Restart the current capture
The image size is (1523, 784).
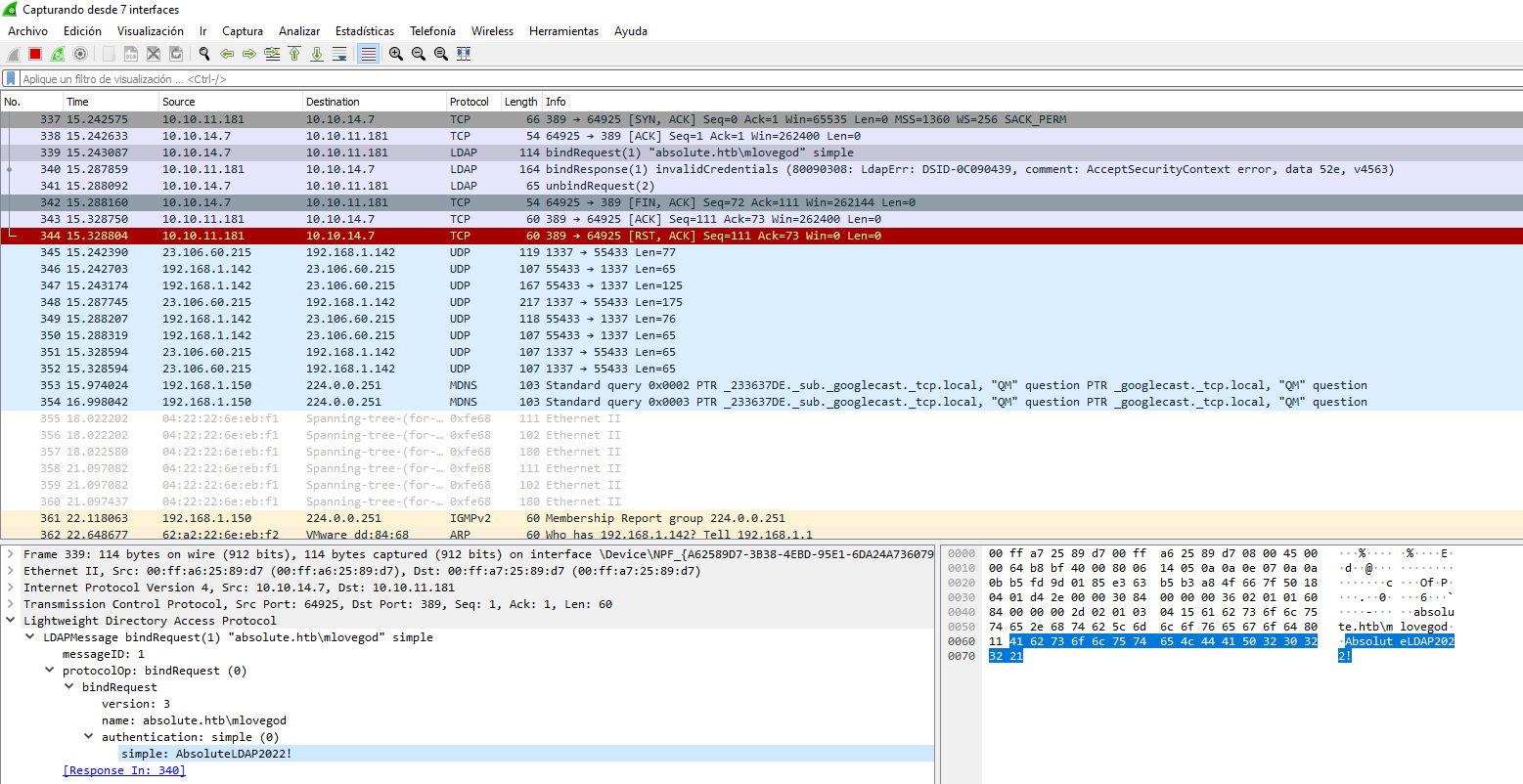58,54
